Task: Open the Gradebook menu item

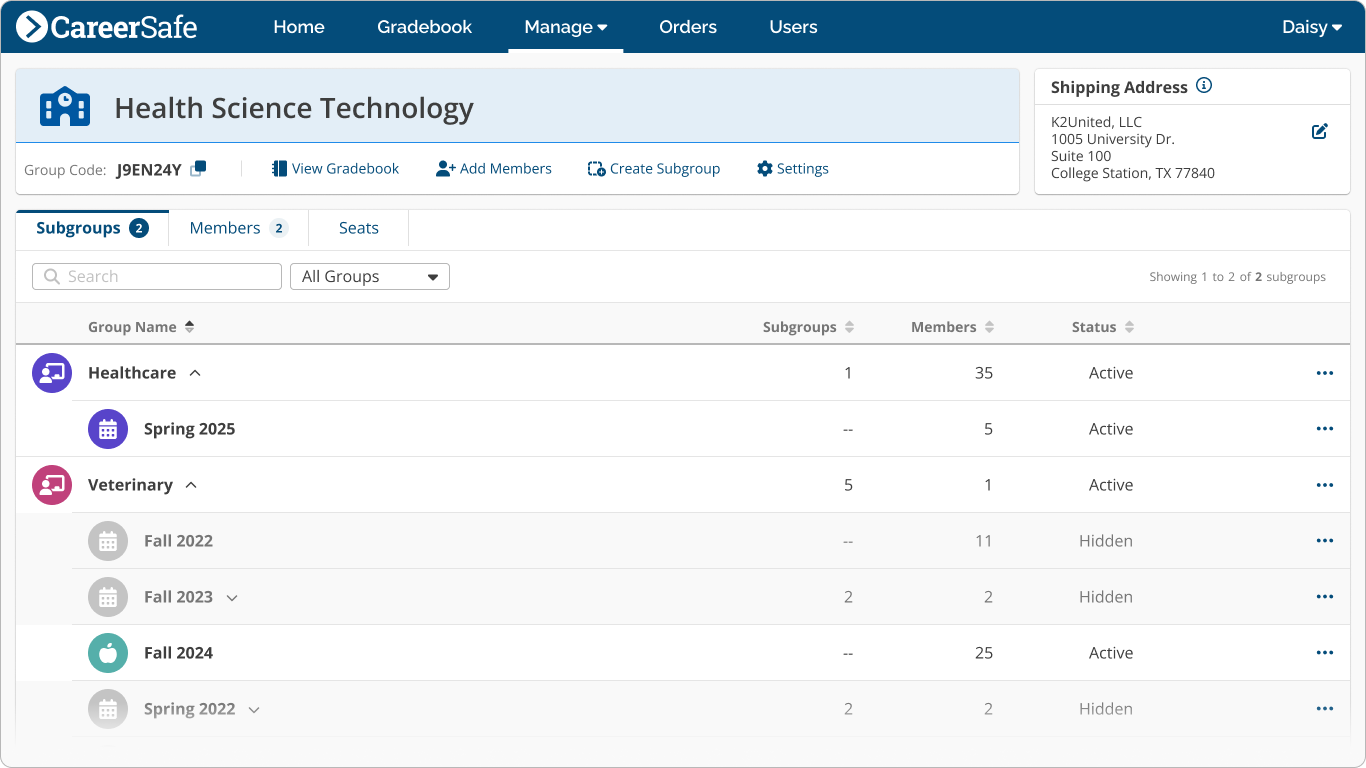Action: (424, 27)
